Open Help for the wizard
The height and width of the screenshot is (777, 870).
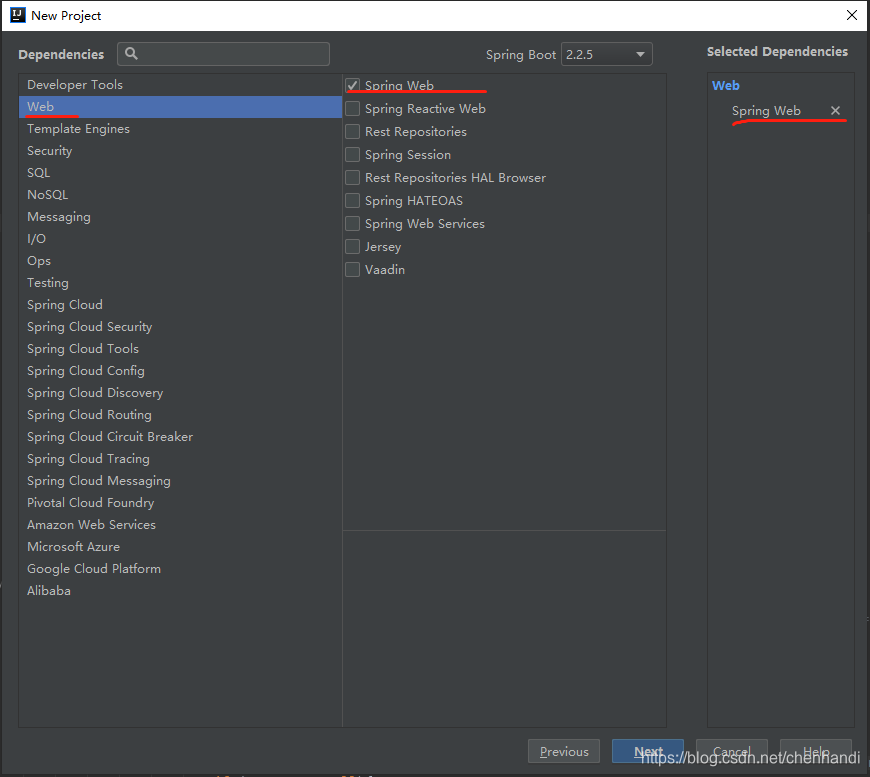click(816, 751)
